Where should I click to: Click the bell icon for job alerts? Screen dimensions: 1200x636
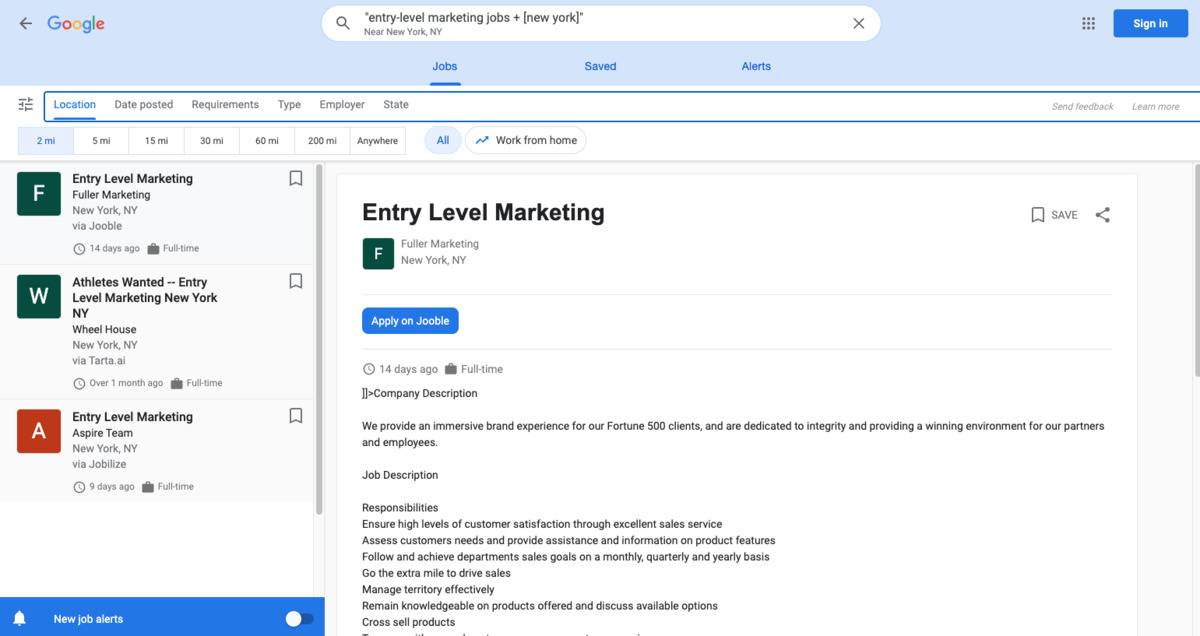tap(19, 619)
